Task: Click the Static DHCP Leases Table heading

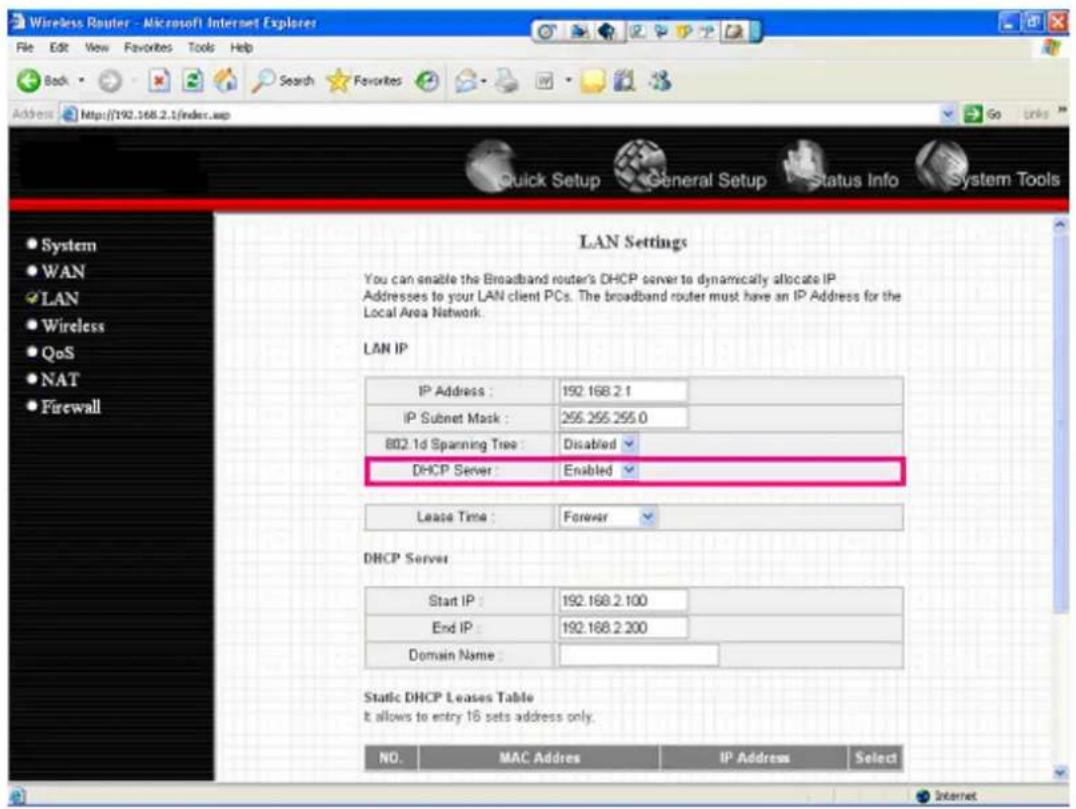Action: click(x=448, y=697)
